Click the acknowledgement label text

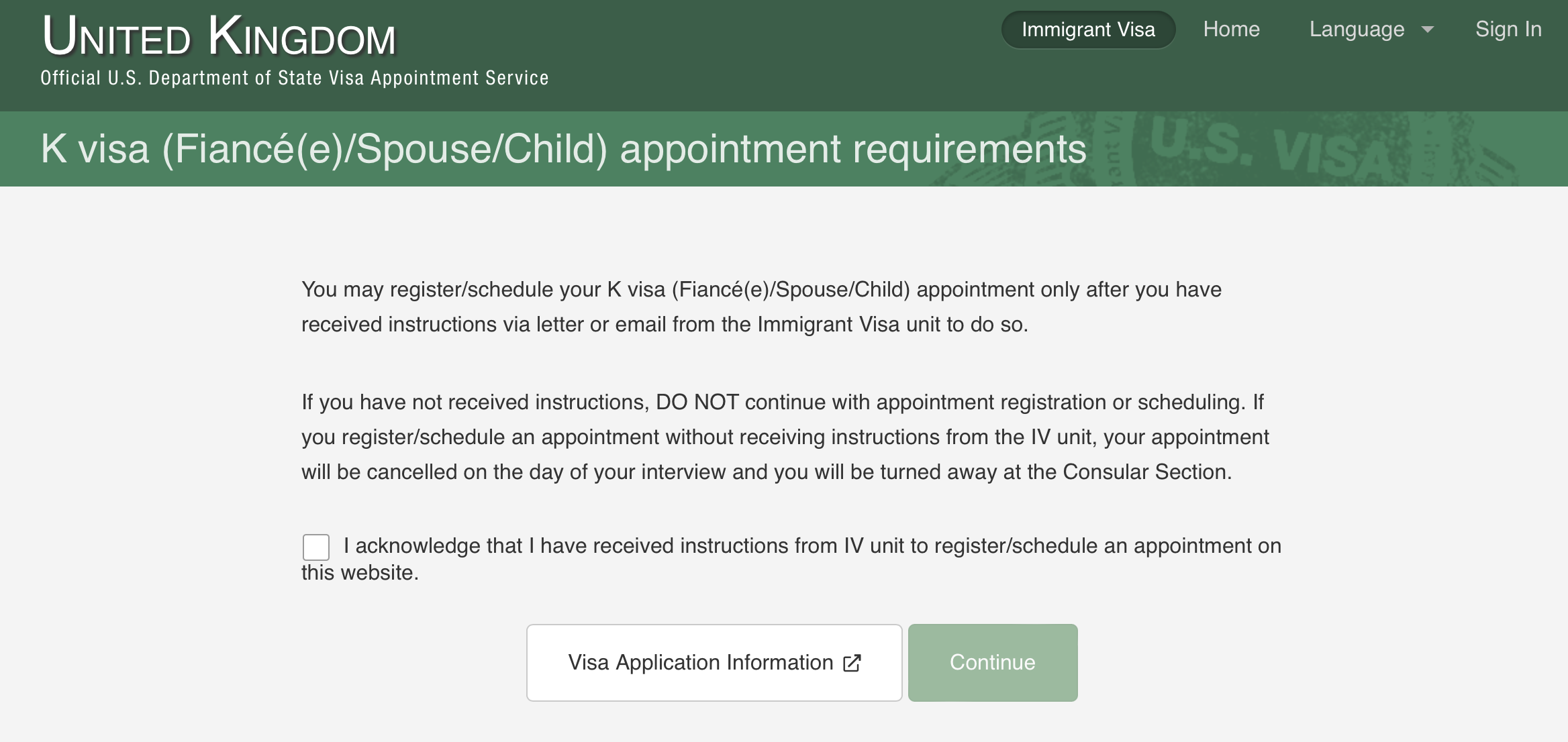point(791,559)
